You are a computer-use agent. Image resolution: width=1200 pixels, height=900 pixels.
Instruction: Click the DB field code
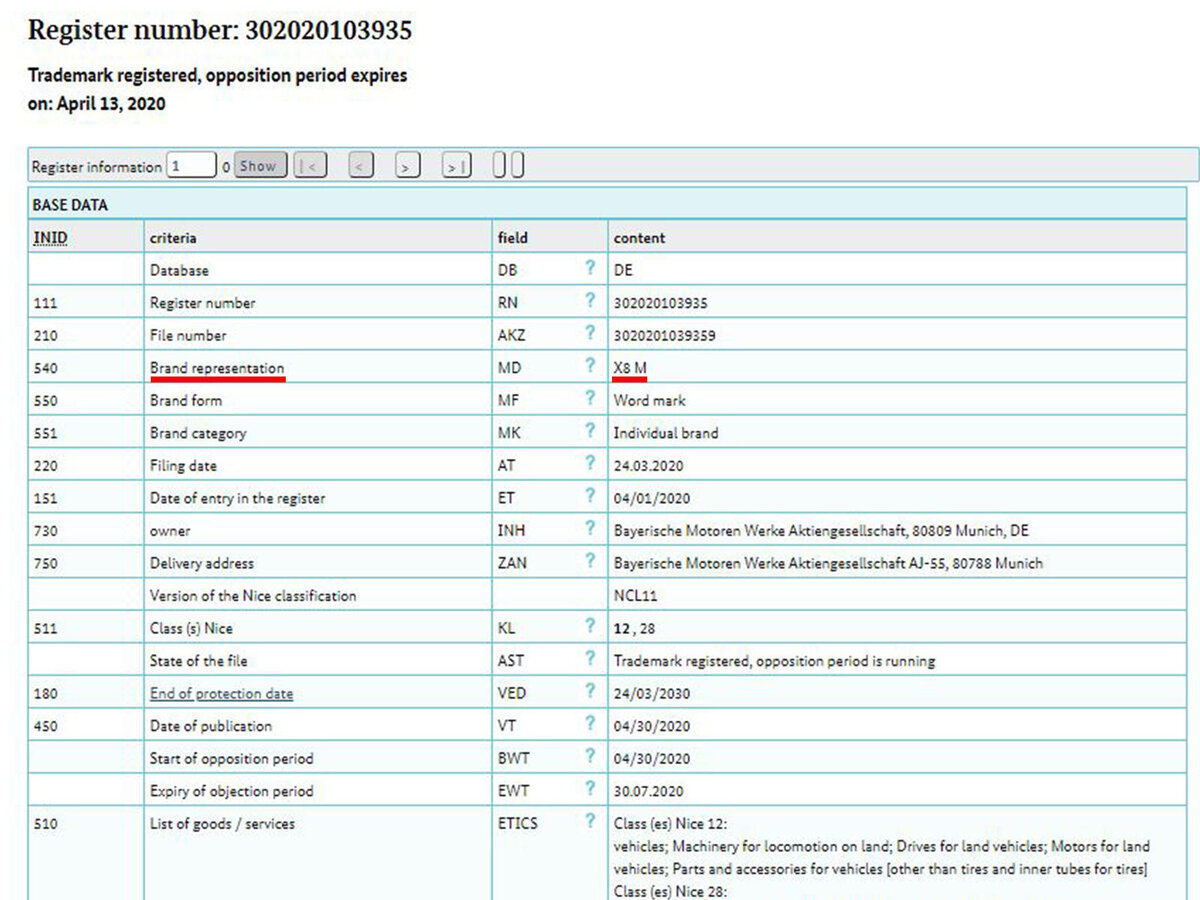[507, 270]
